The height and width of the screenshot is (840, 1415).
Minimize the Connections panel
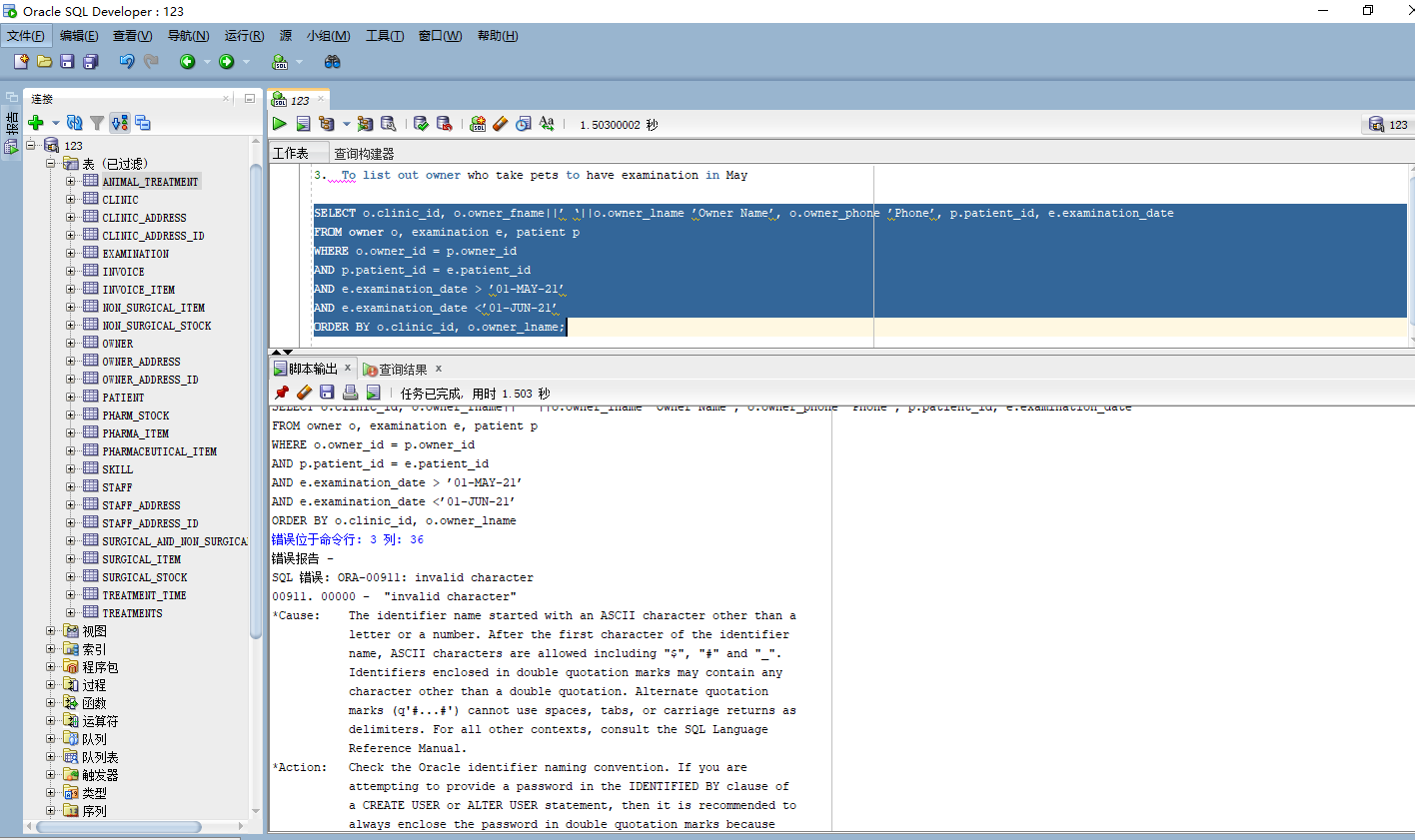[x=250, y=98]
